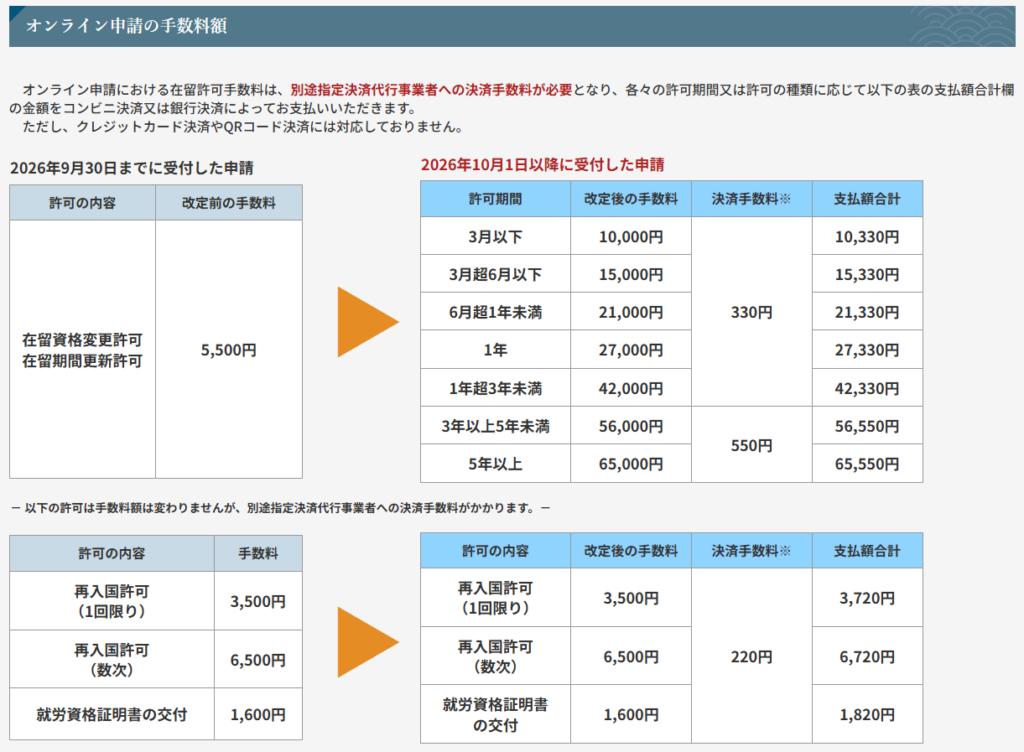Select the '6,720円' total cell
The image size is (1024, 752).
[867, 657]
